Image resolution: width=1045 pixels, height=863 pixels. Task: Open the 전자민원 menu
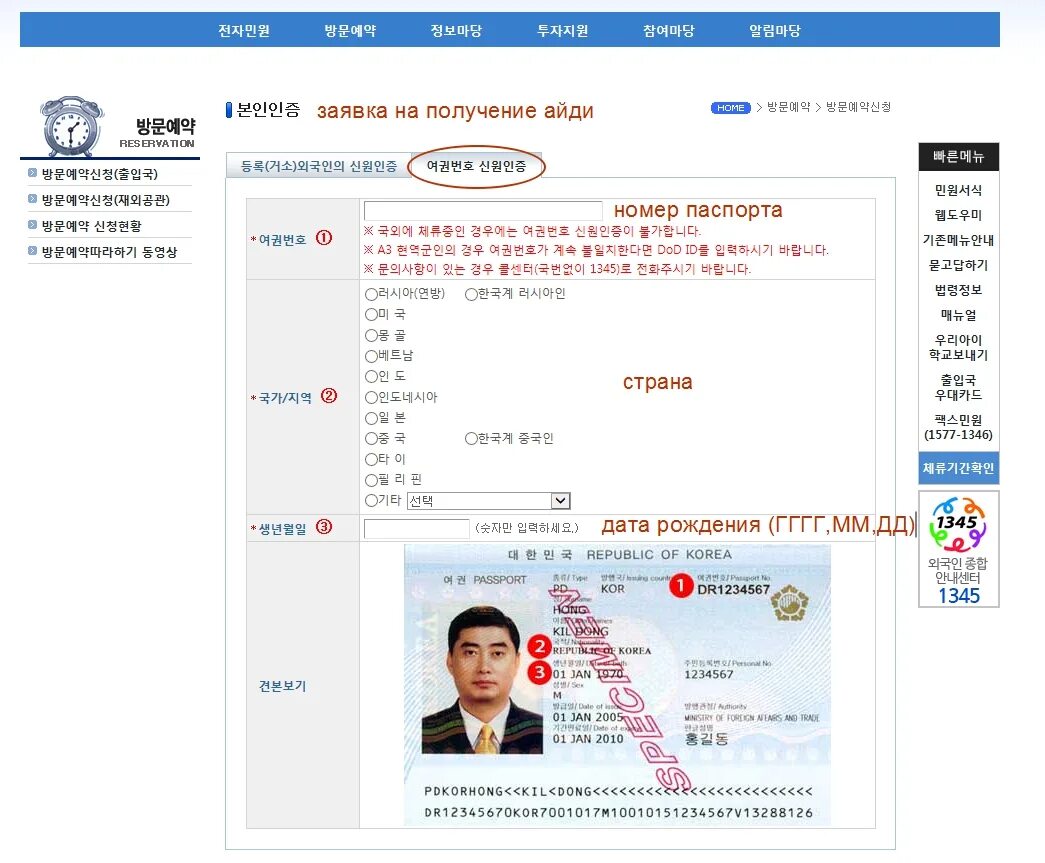[x=244, y=31]
